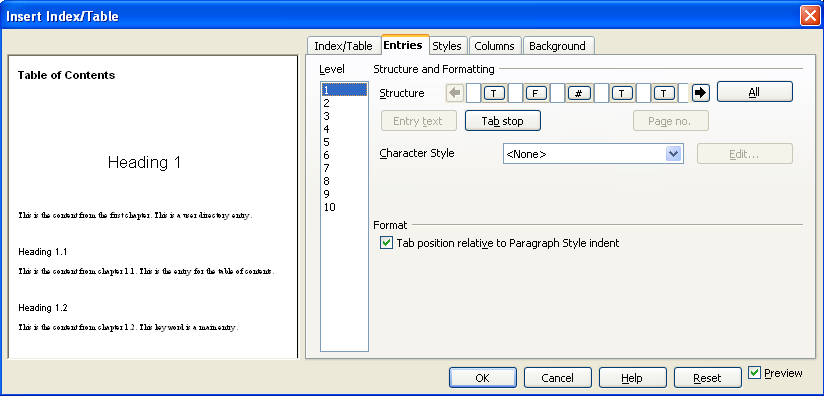Click the greyed left arrow in Structure row
Image resolution: width=824 pixels, height=396 pixels.
455,93
